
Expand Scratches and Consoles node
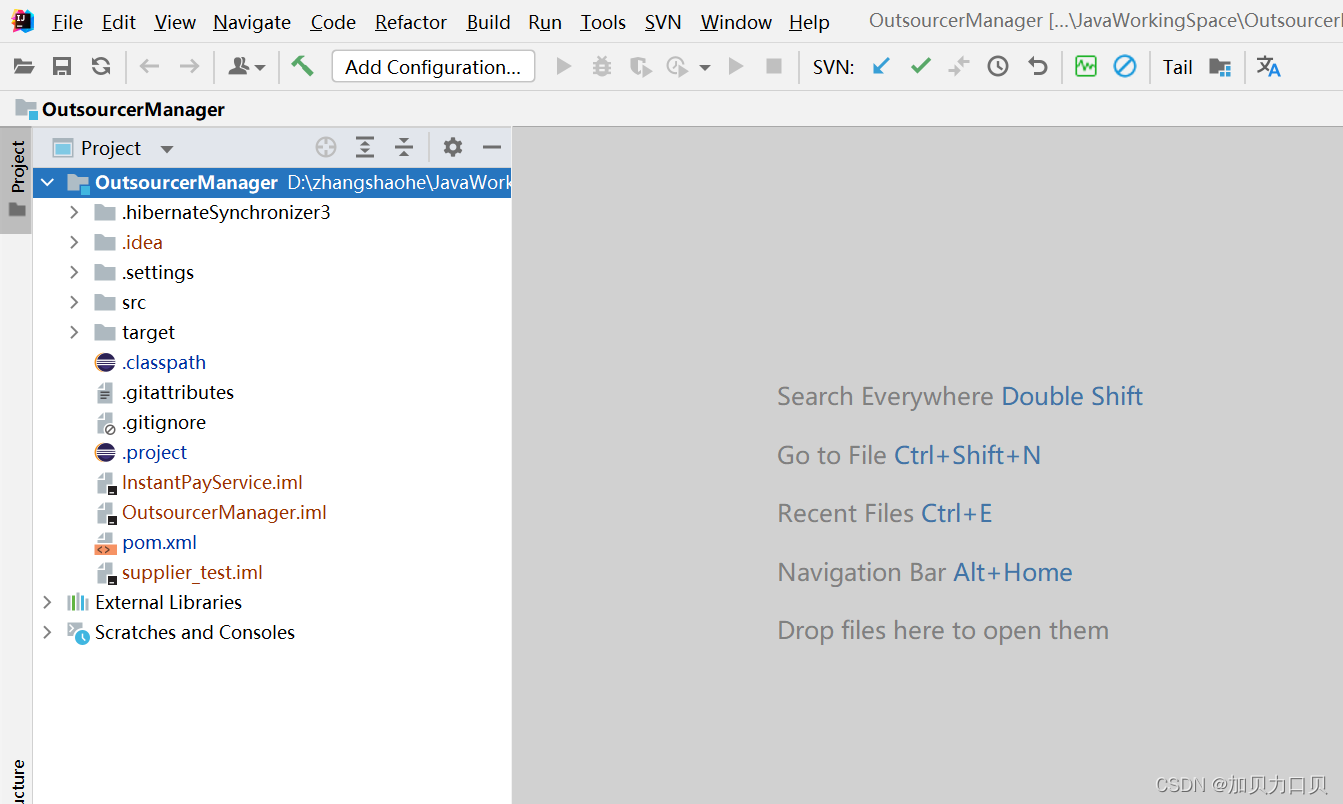point(47,633)
